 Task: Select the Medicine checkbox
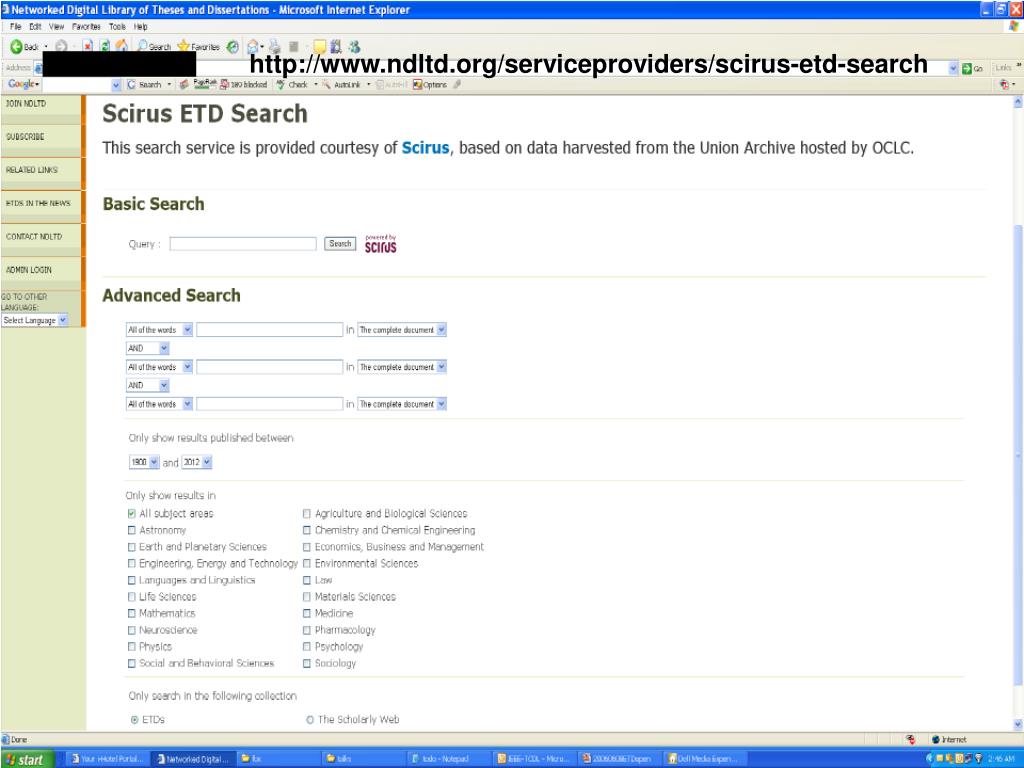coord(307,614)
